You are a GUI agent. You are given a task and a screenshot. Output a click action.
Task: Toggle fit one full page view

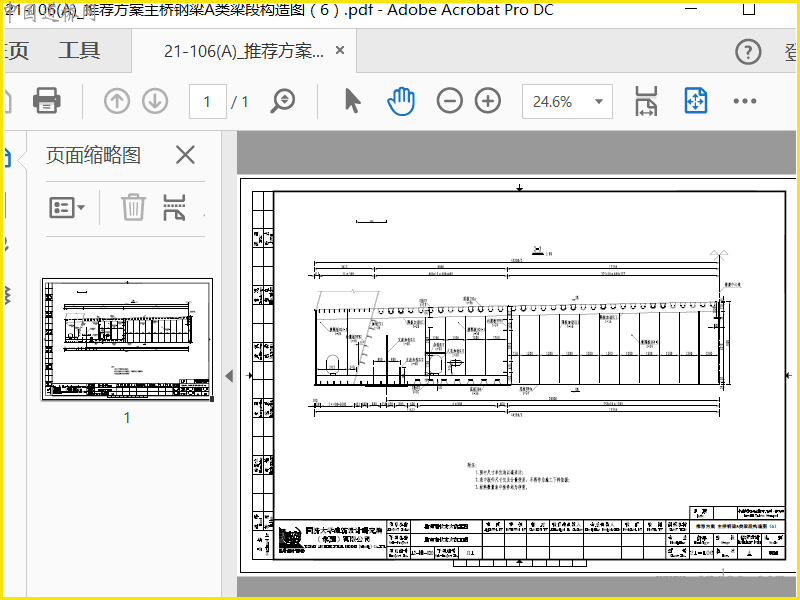click(696, 101)
